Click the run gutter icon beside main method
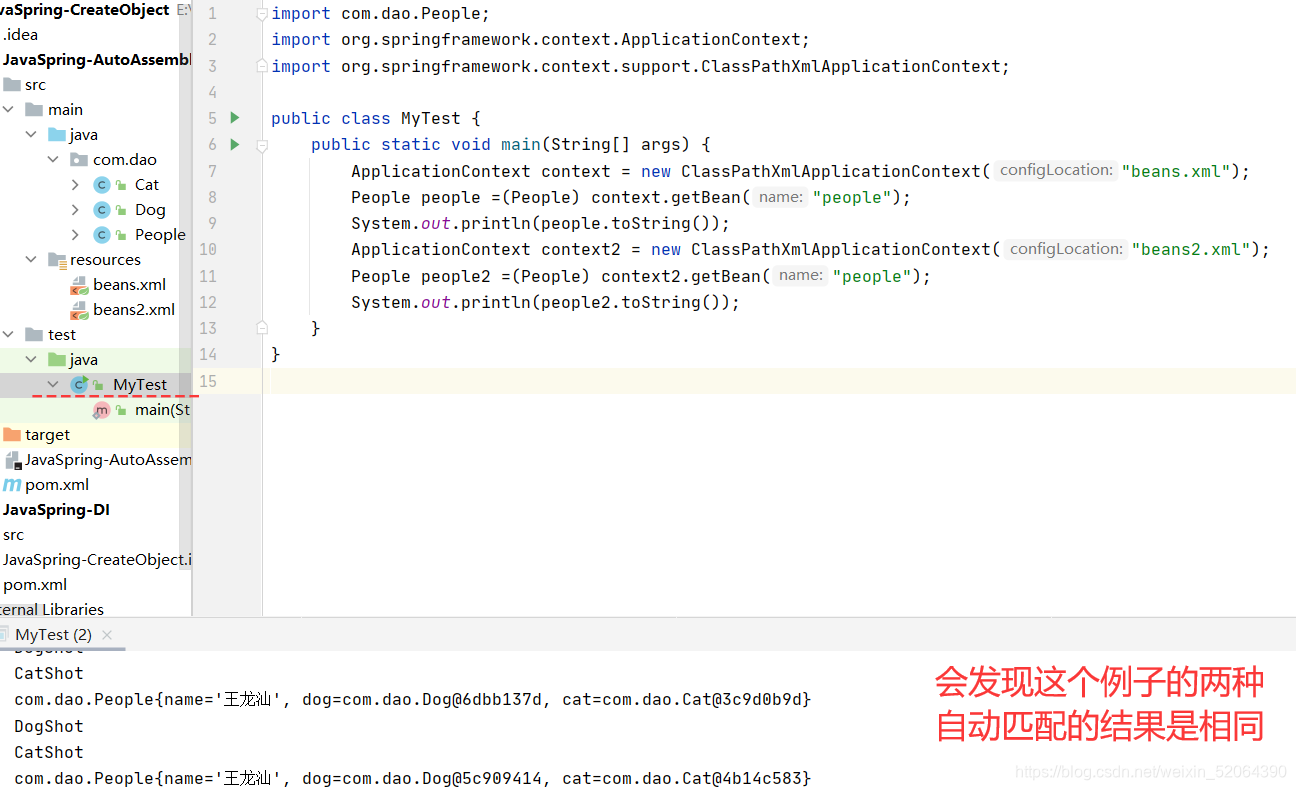Image resolution: width=1296 pixels, height=790 pixels. pos(235,144)
